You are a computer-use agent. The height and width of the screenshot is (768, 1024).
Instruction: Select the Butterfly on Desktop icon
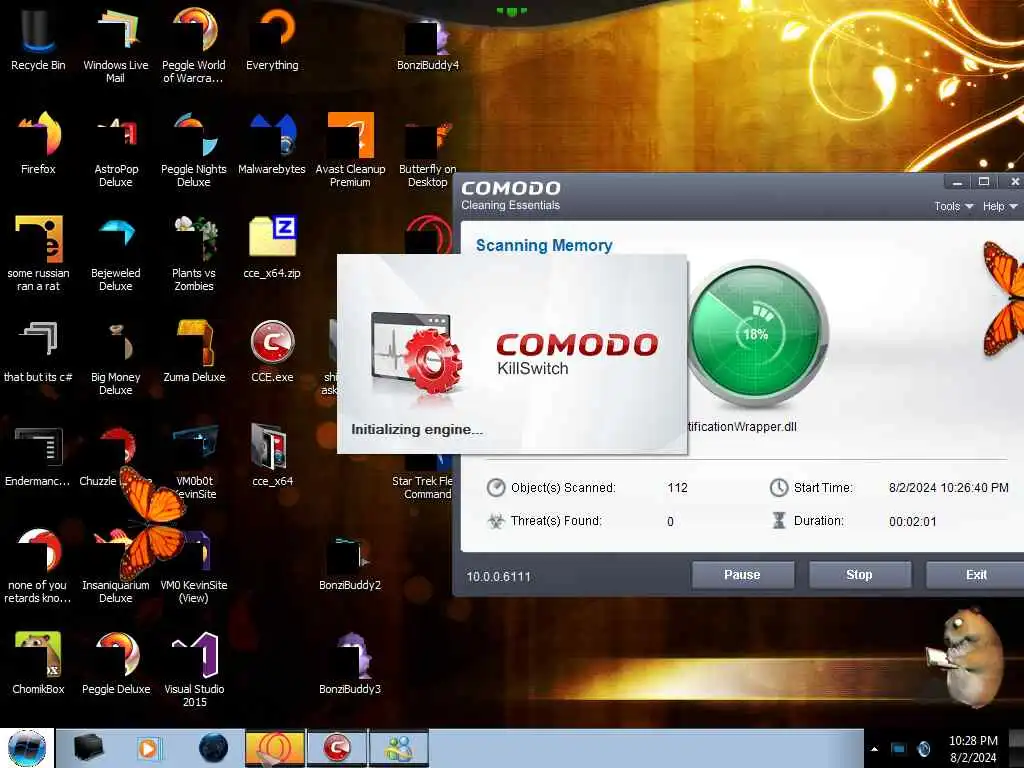coord(428,153)
